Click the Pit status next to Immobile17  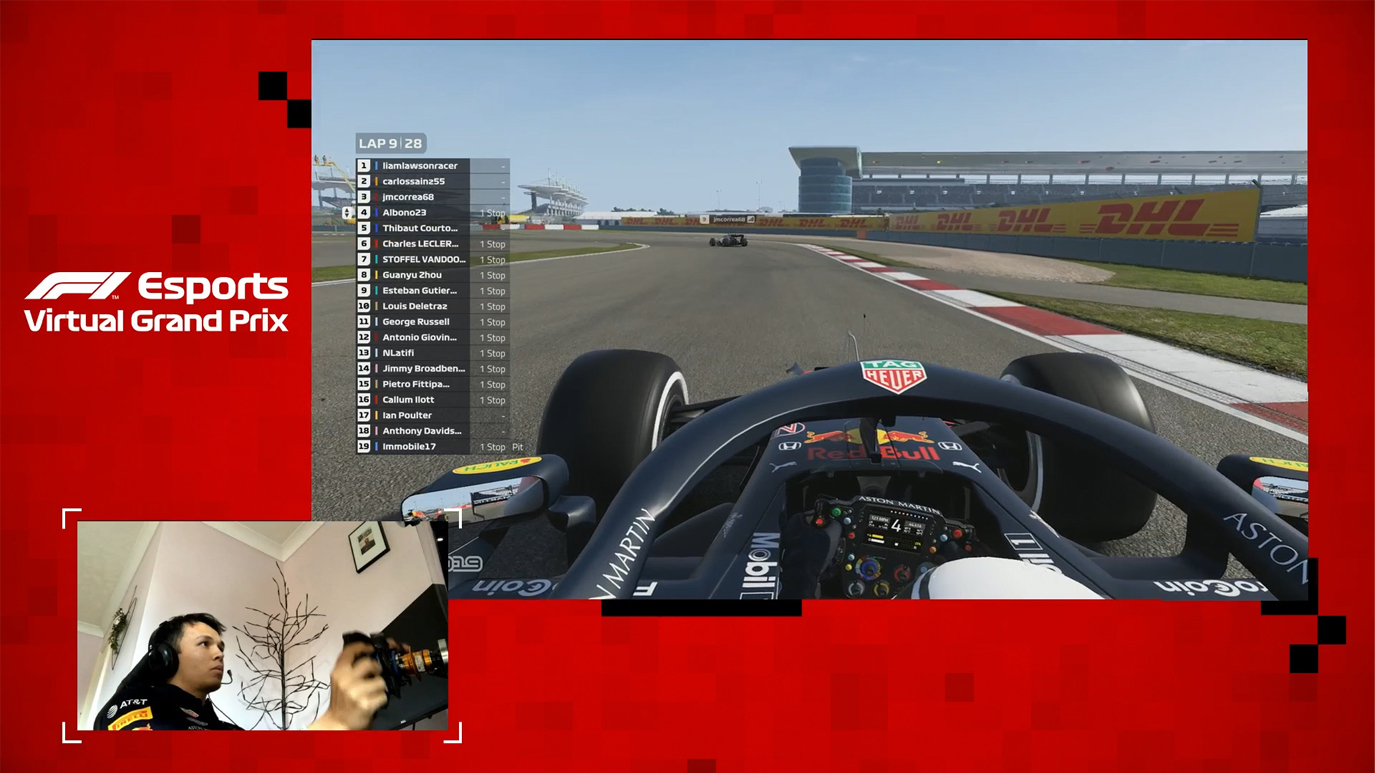(x=518, y=447)
